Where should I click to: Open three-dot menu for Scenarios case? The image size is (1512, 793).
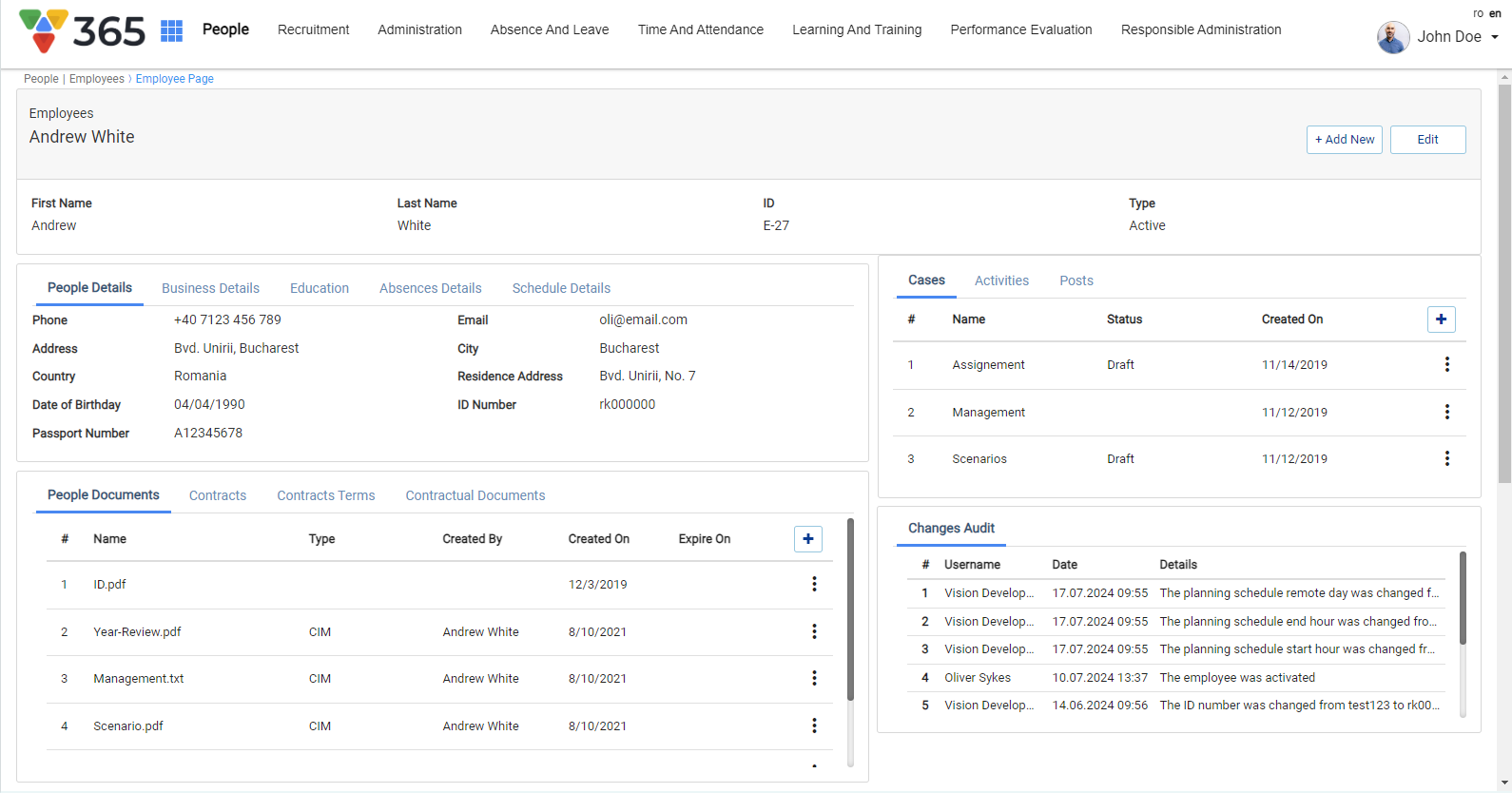click(x=1446, y=458)
